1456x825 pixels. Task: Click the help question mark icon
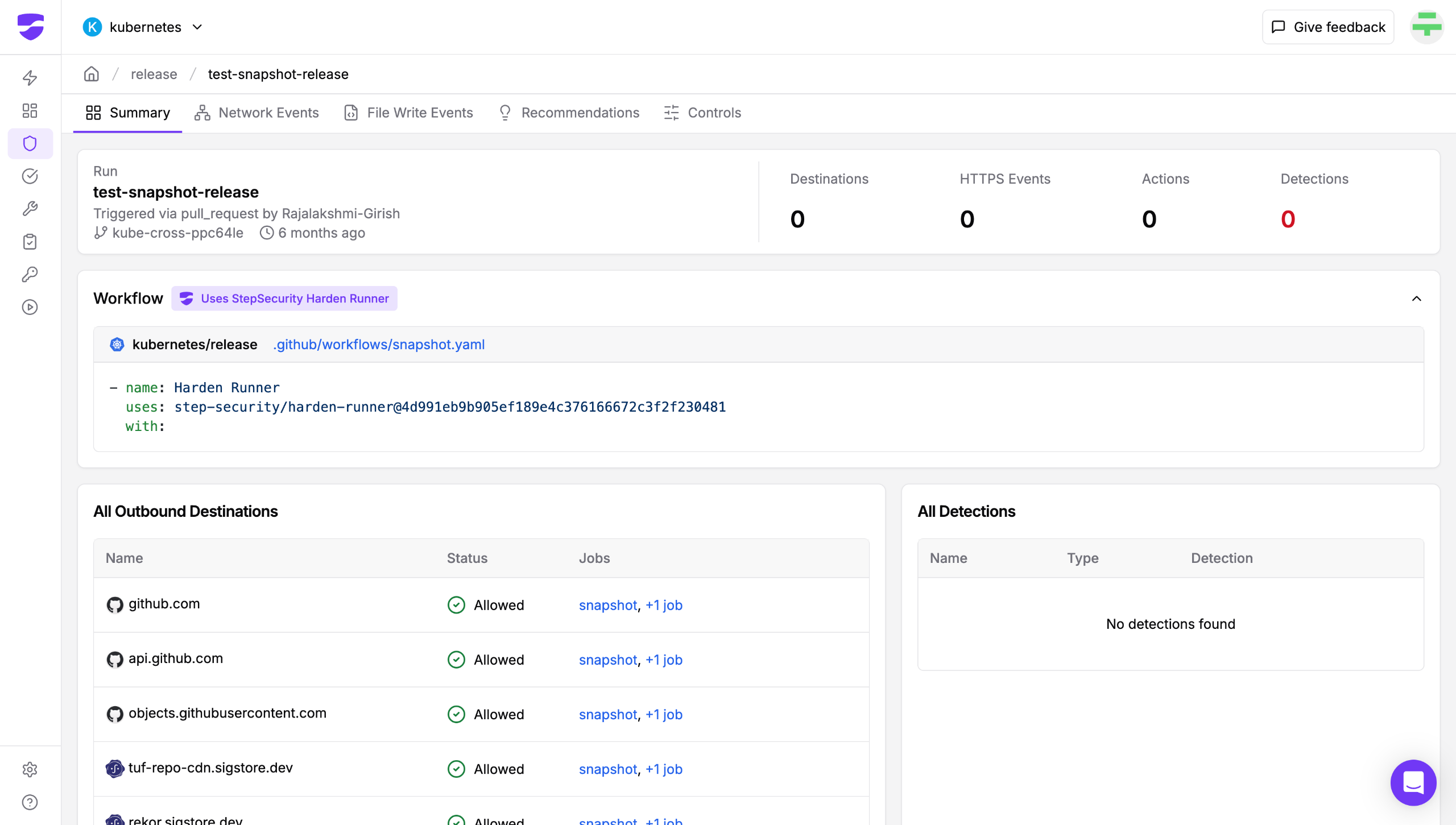tap(30, 802)
